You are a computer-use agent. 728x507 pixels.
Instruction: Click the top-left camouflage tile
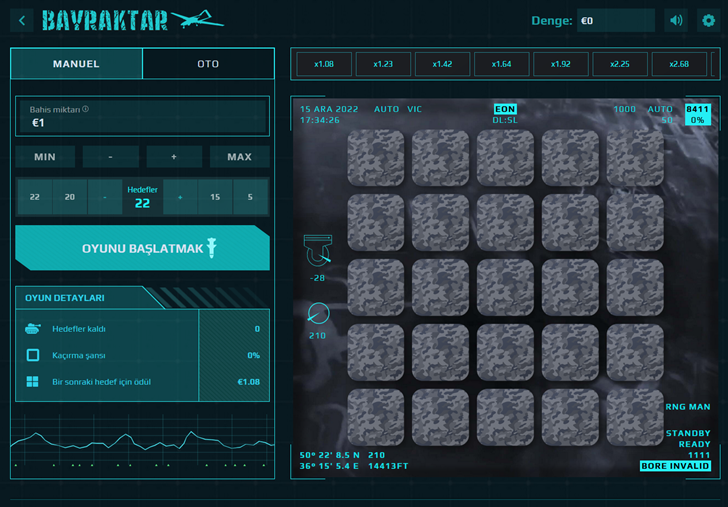click(376, 158)
